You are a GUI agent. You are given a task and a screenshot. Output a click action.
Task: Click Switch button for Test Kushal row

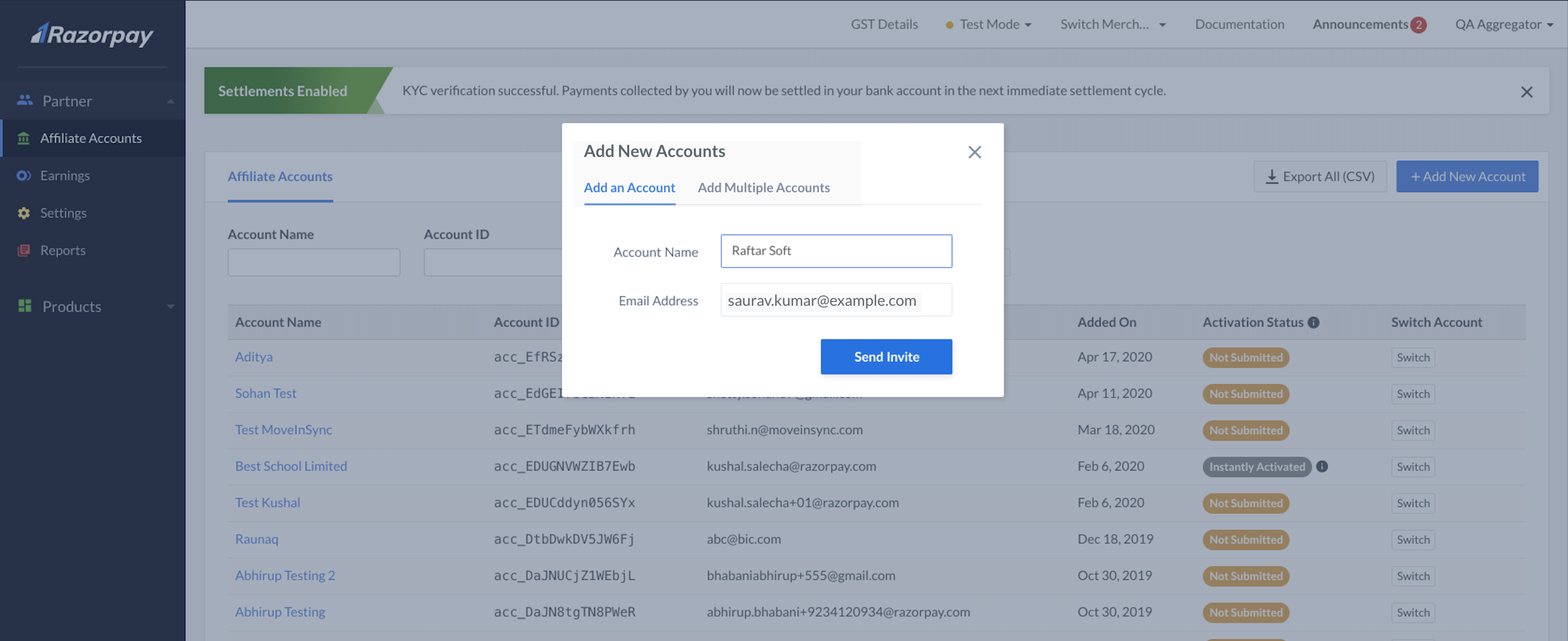(x=1413, y=504)
